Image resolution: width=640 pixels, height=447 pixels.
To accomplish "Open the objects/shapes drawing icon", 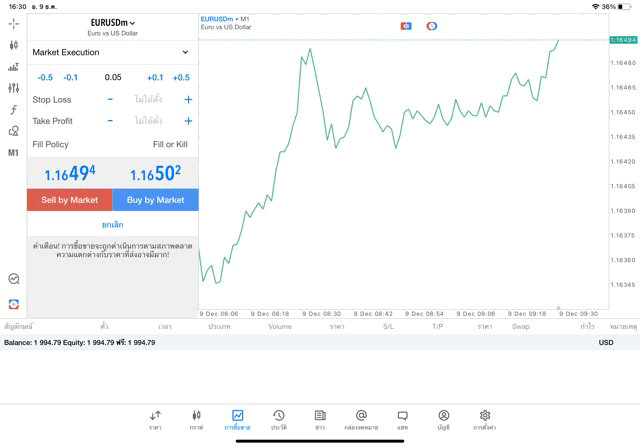I will pyautogui.click(x=13, y=131).
